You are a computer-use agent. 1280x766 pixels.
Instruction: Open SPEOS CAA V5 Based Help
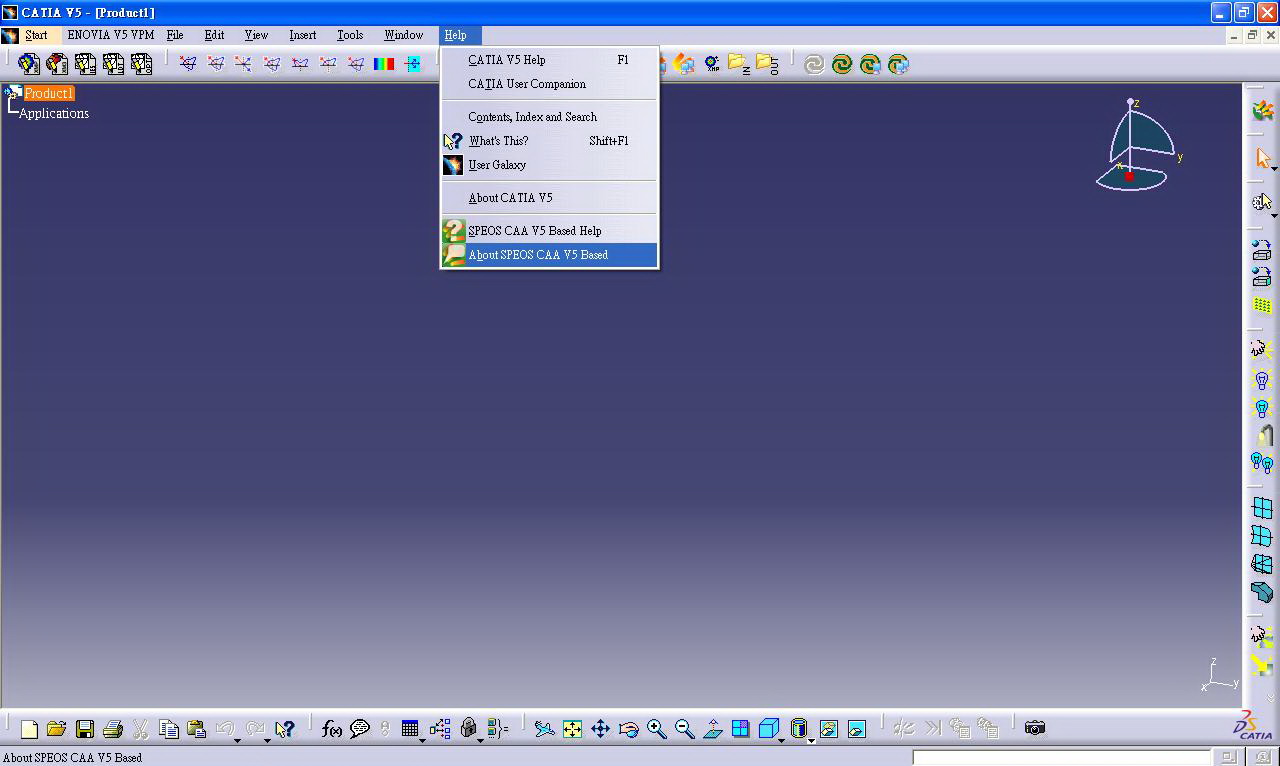(549, 231)
